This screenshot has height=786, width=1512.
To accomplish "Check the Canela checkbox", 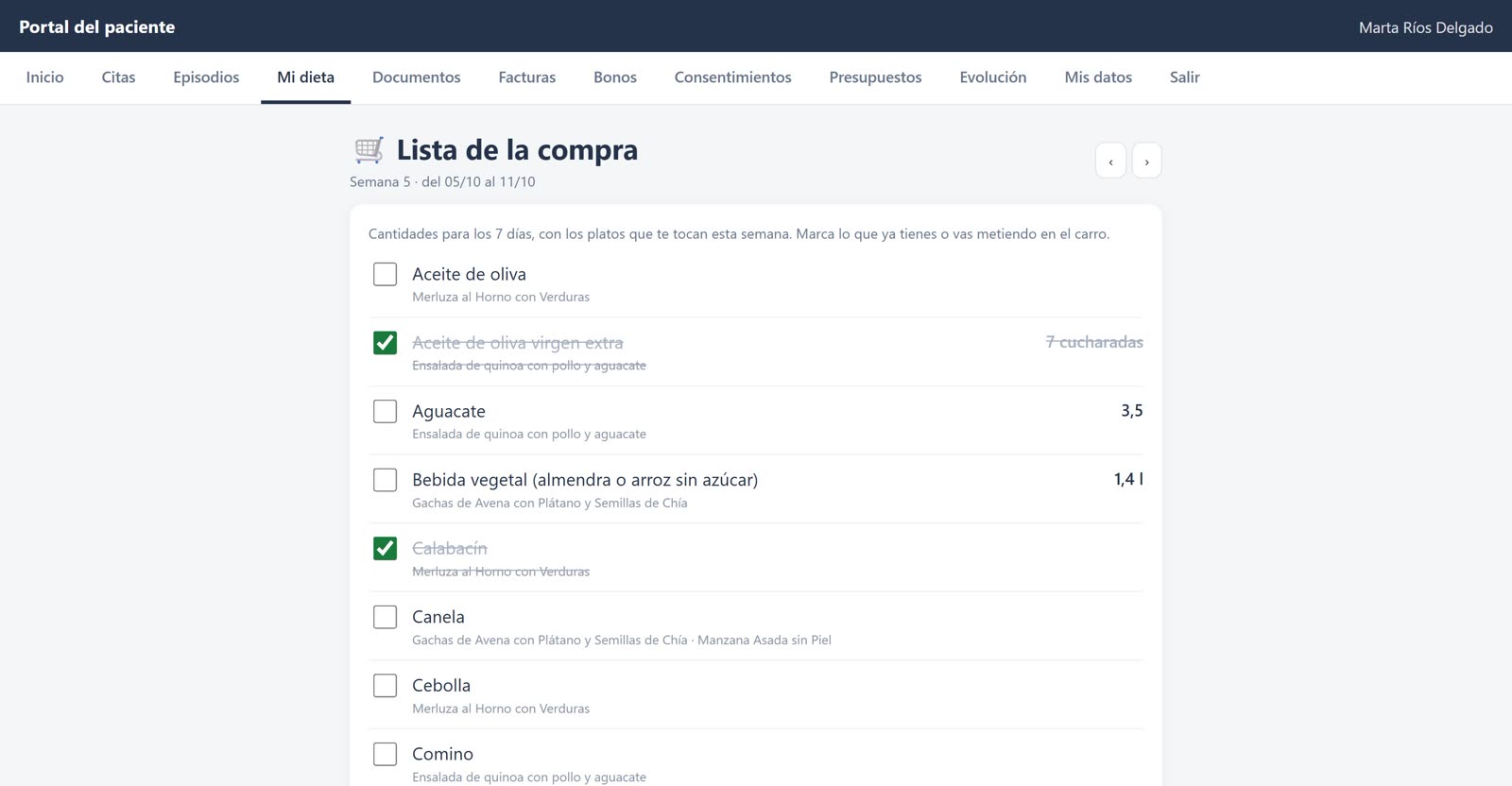I will [x=385, y=617].
